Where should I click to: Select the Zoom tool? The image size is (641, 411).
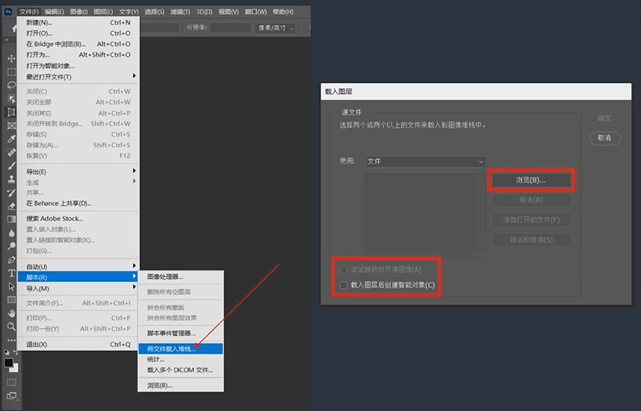point(10,326)
